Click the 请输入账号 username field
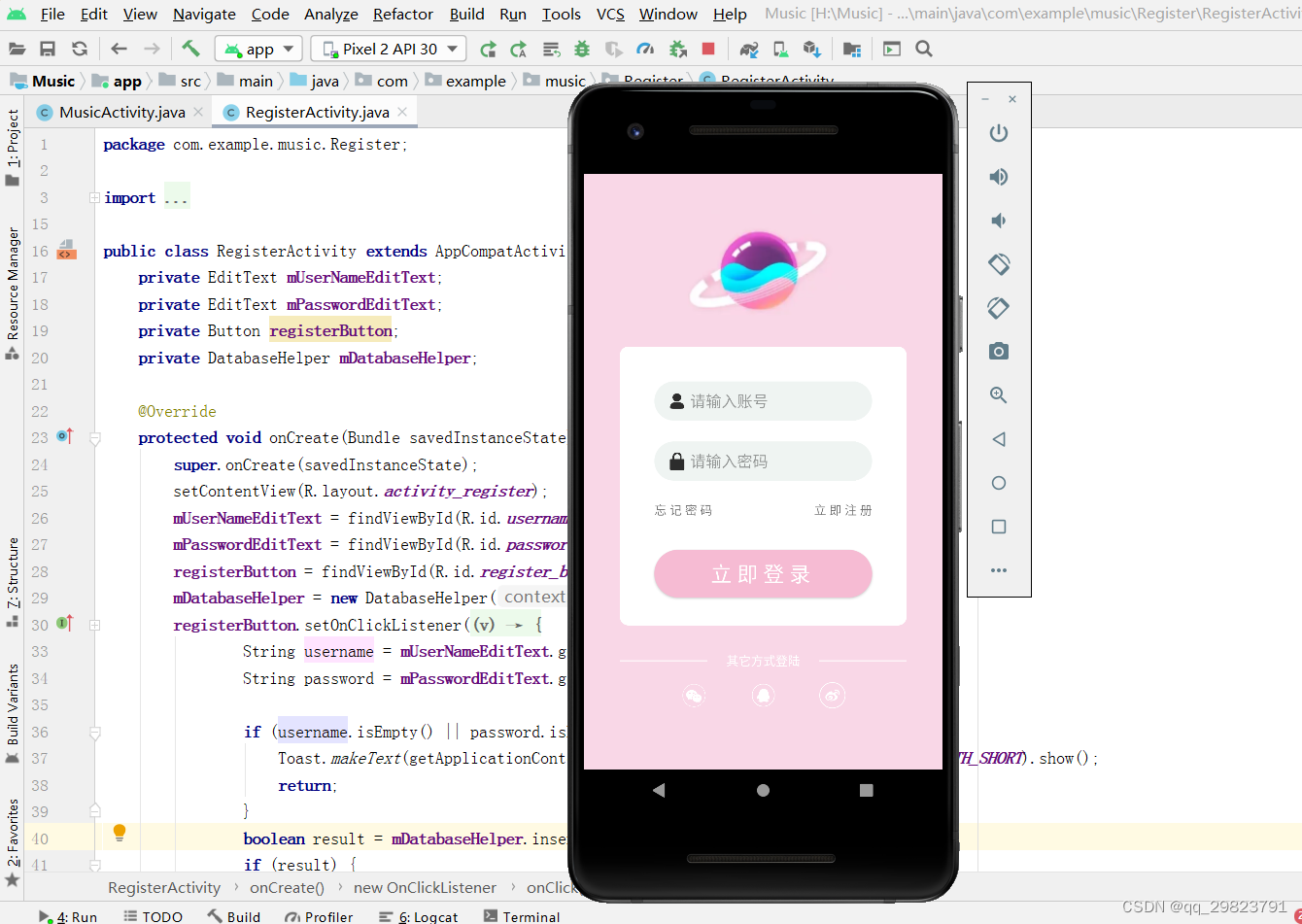 (x=763, y=401)
